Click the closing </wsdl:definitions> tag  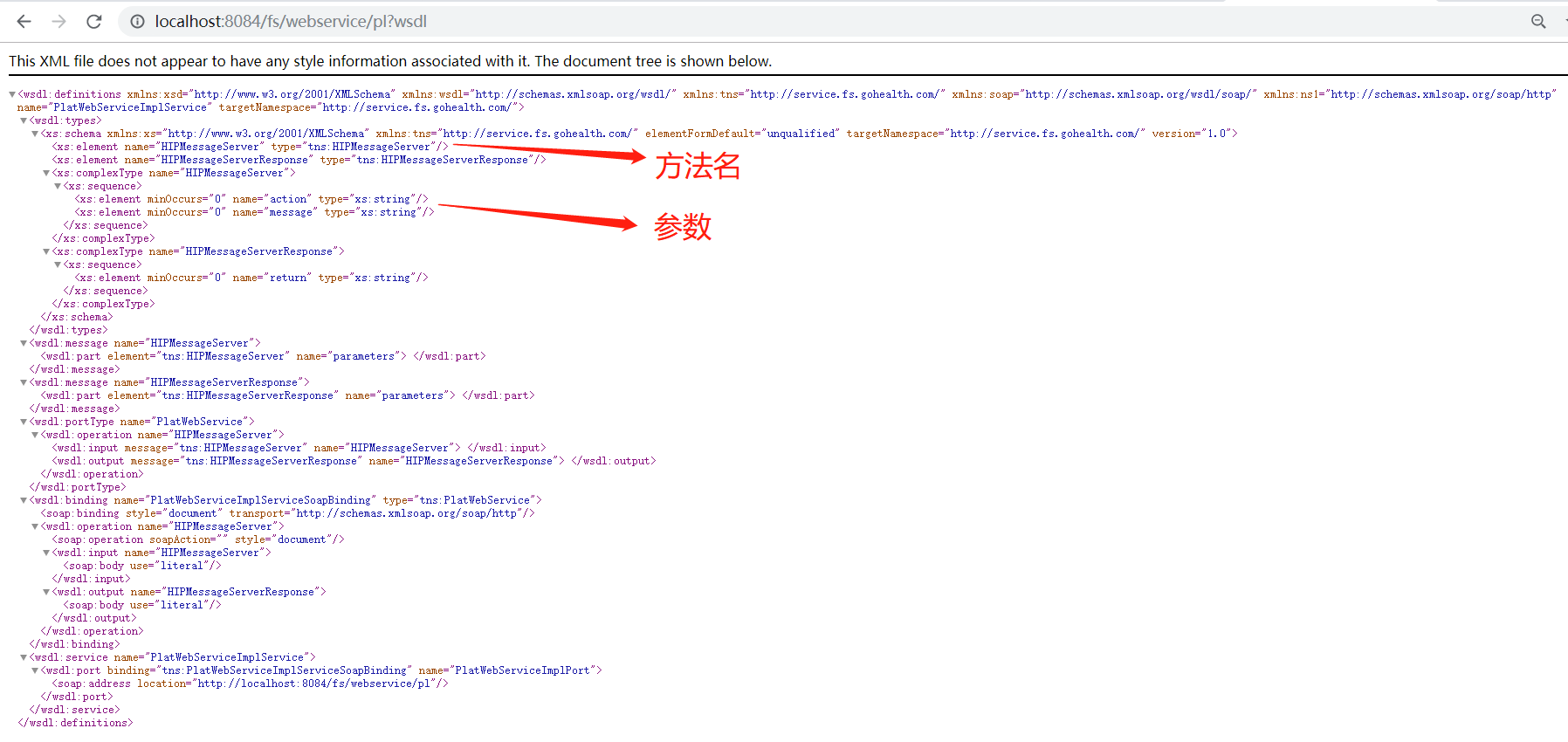(75, 723)
